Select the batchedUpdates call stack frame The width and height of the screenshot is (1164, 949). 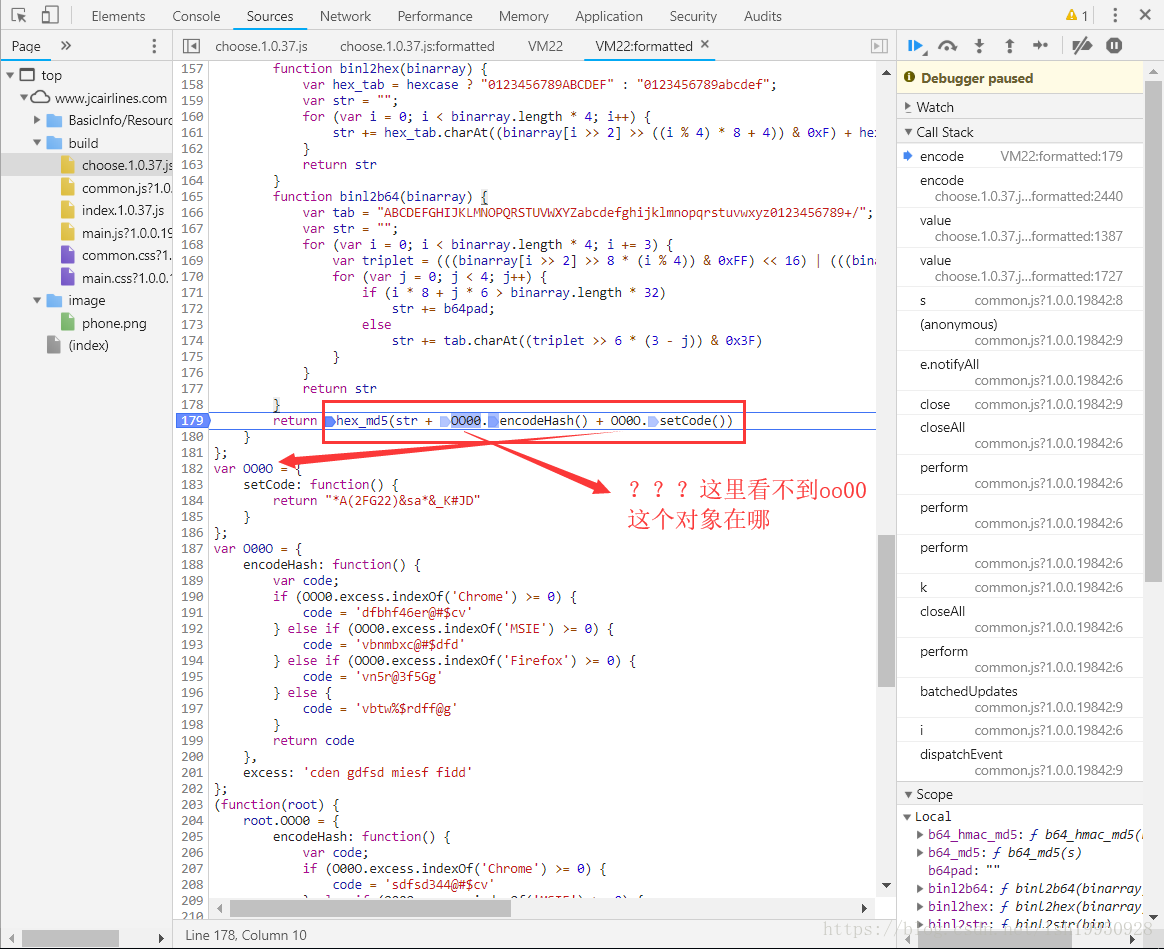(x=1021, y=699)
